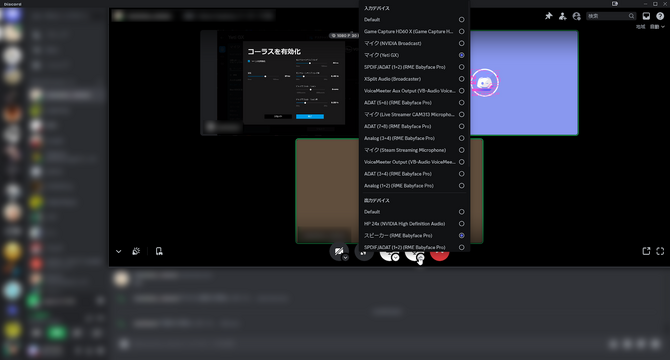Screen dimensions: 670x360
Task: Pop out the call window
Action: 646,251
